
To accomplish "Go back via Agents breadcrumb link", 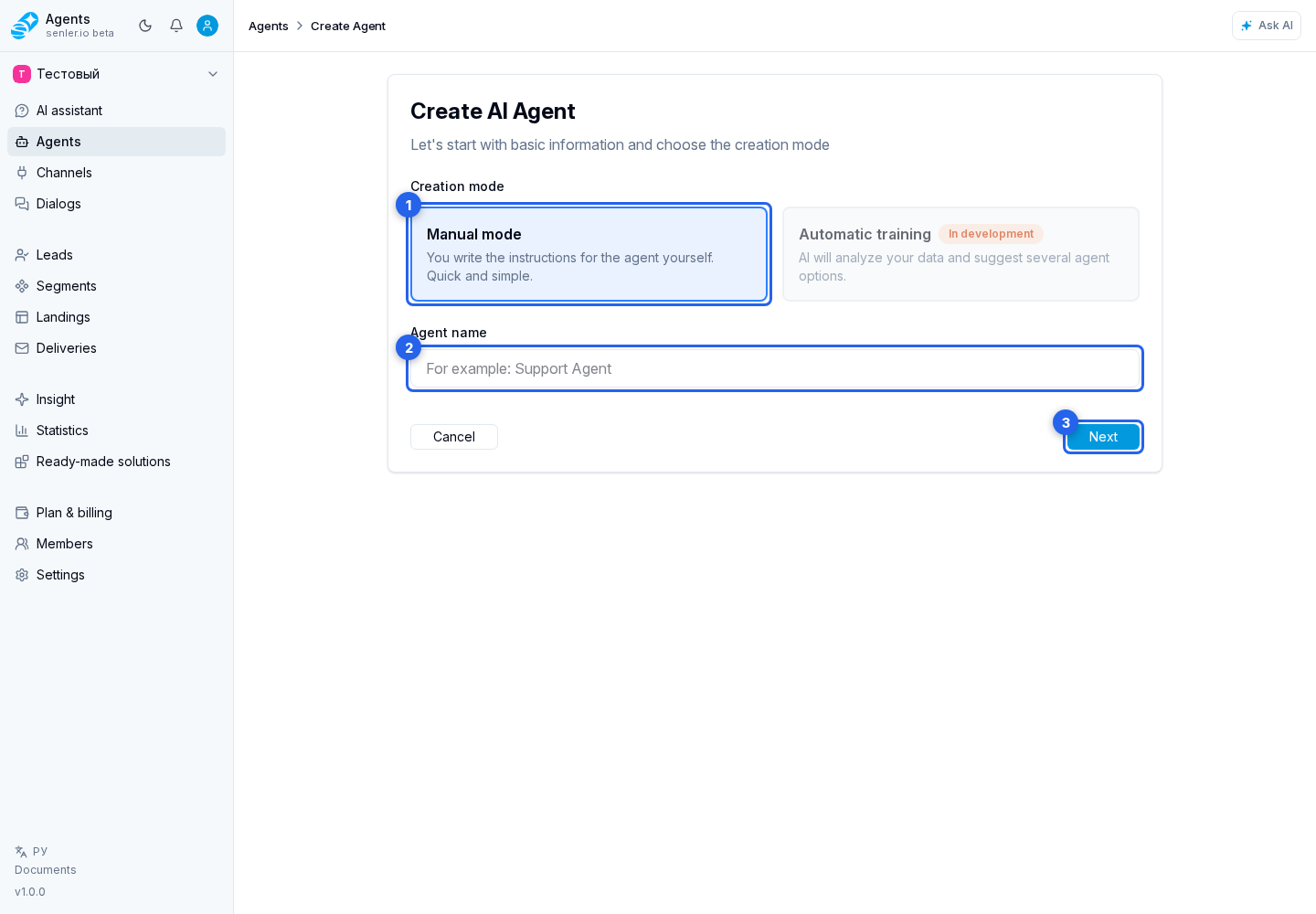I will (x=269, y=26).
